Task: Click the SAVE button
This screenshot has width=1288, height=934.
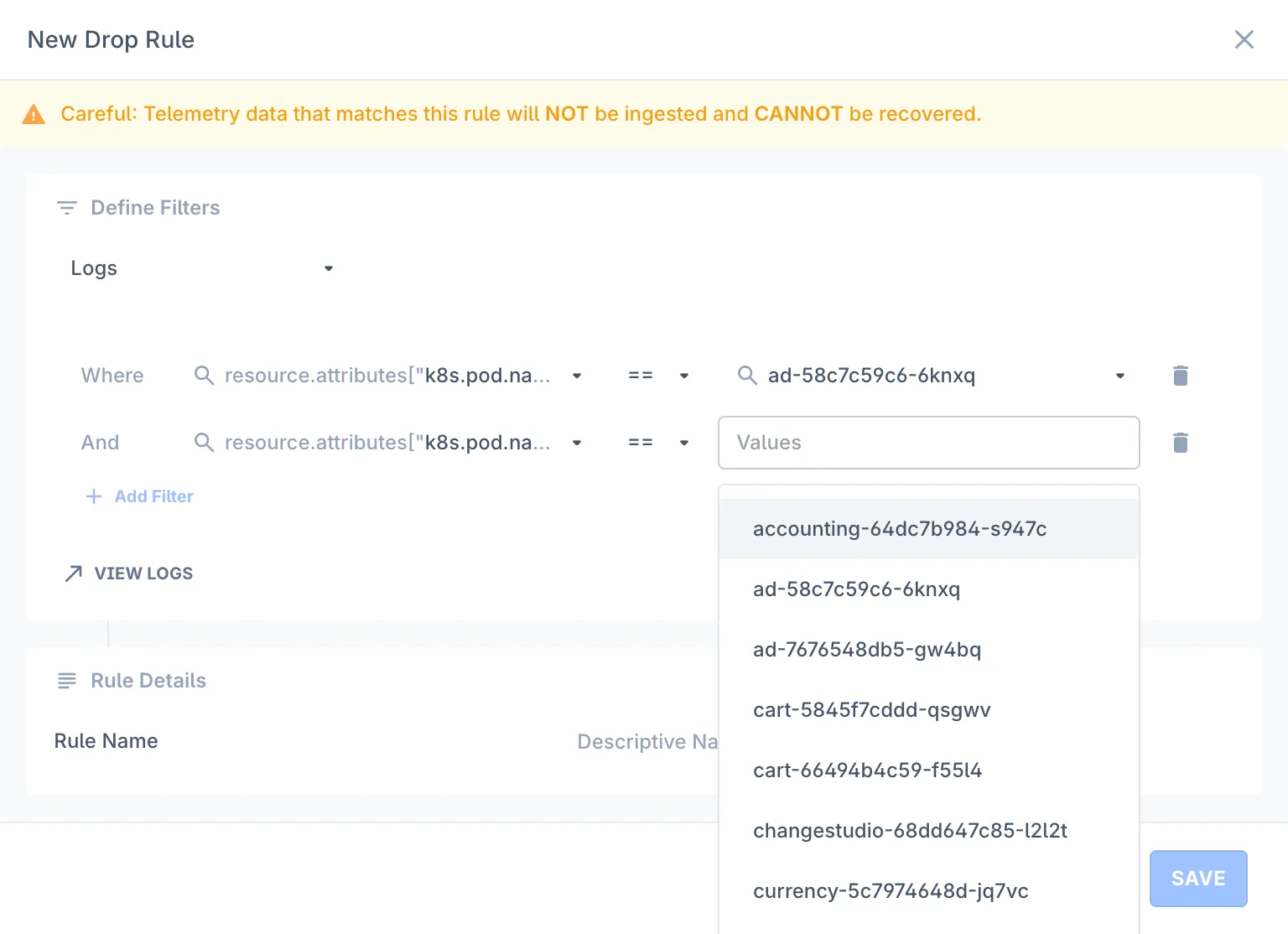Action: click(1197, 878)
